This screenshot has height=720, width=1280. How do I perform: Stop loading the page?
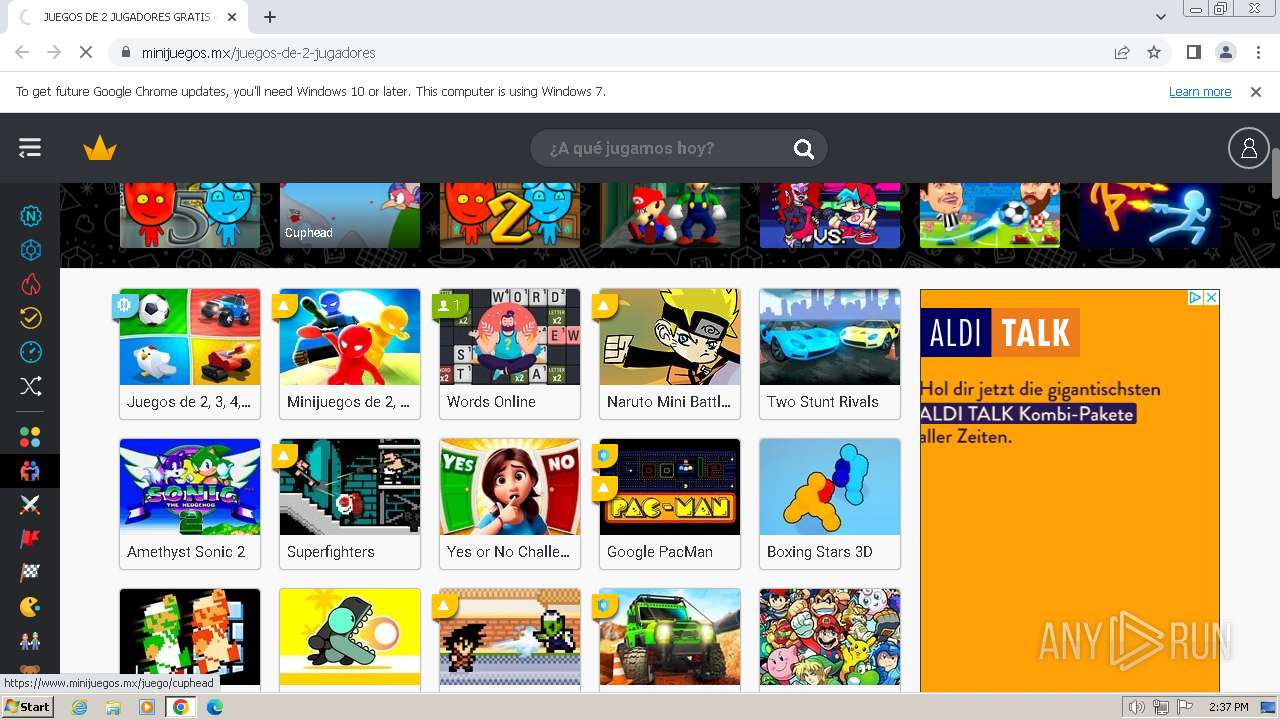pyautogui.click(x=86, y=52)
